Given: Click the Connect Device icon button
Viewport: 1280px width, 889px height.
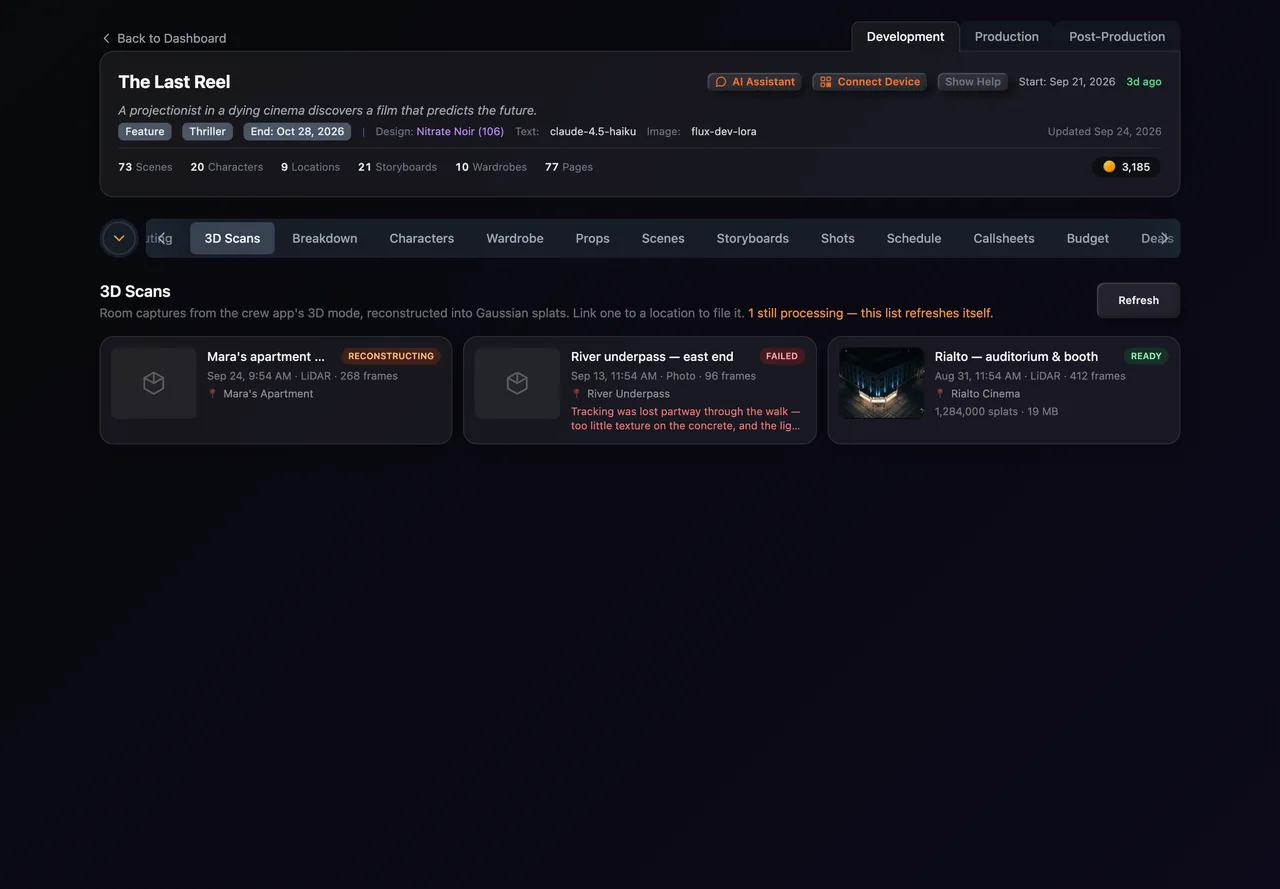Looking at the screenshot, I should 869,82.
